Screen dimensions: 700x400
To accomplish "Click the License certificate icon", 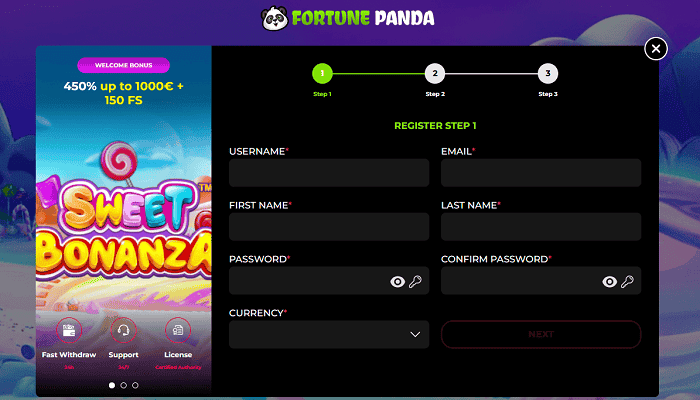I will pyautogui.click(x=177, y=329).
